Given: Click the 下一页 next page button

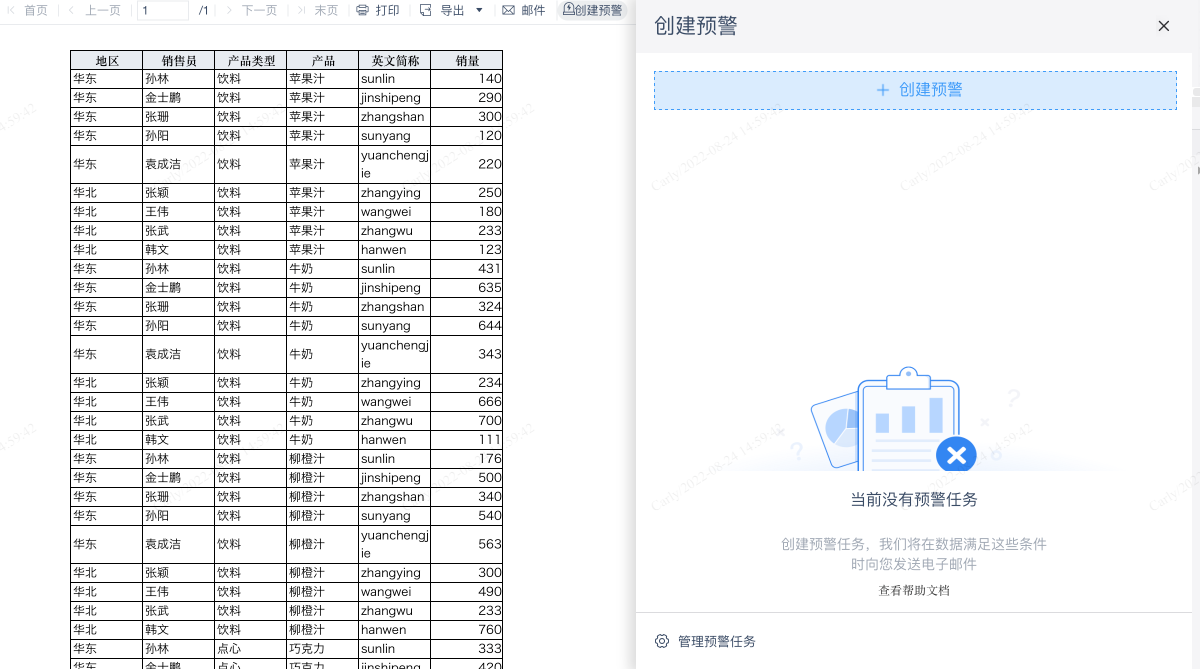Looking at the screenshot, I should pos(250,10).
